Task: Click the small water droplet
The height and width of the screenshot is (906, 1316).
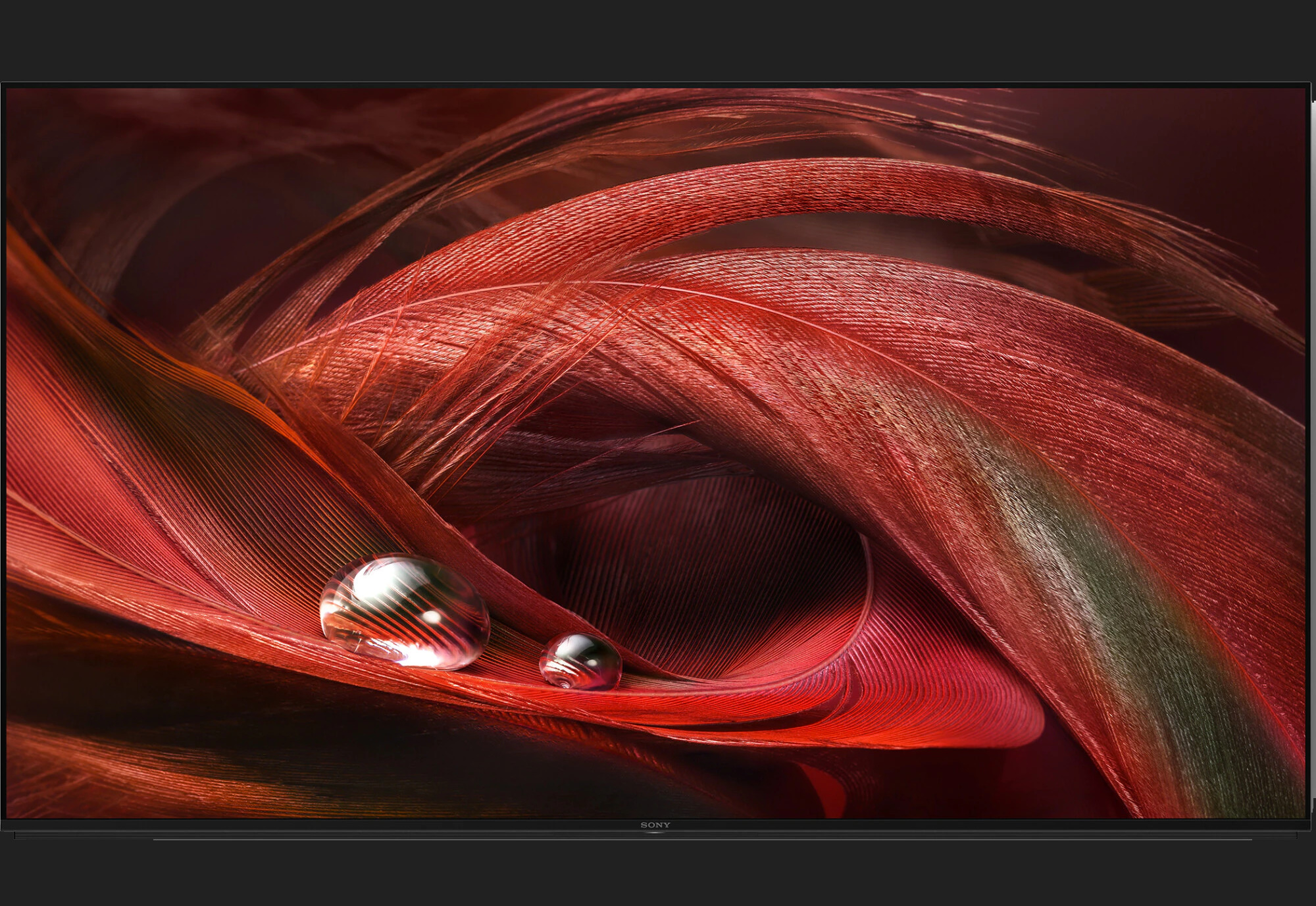Action: click(x=580, y=661)
